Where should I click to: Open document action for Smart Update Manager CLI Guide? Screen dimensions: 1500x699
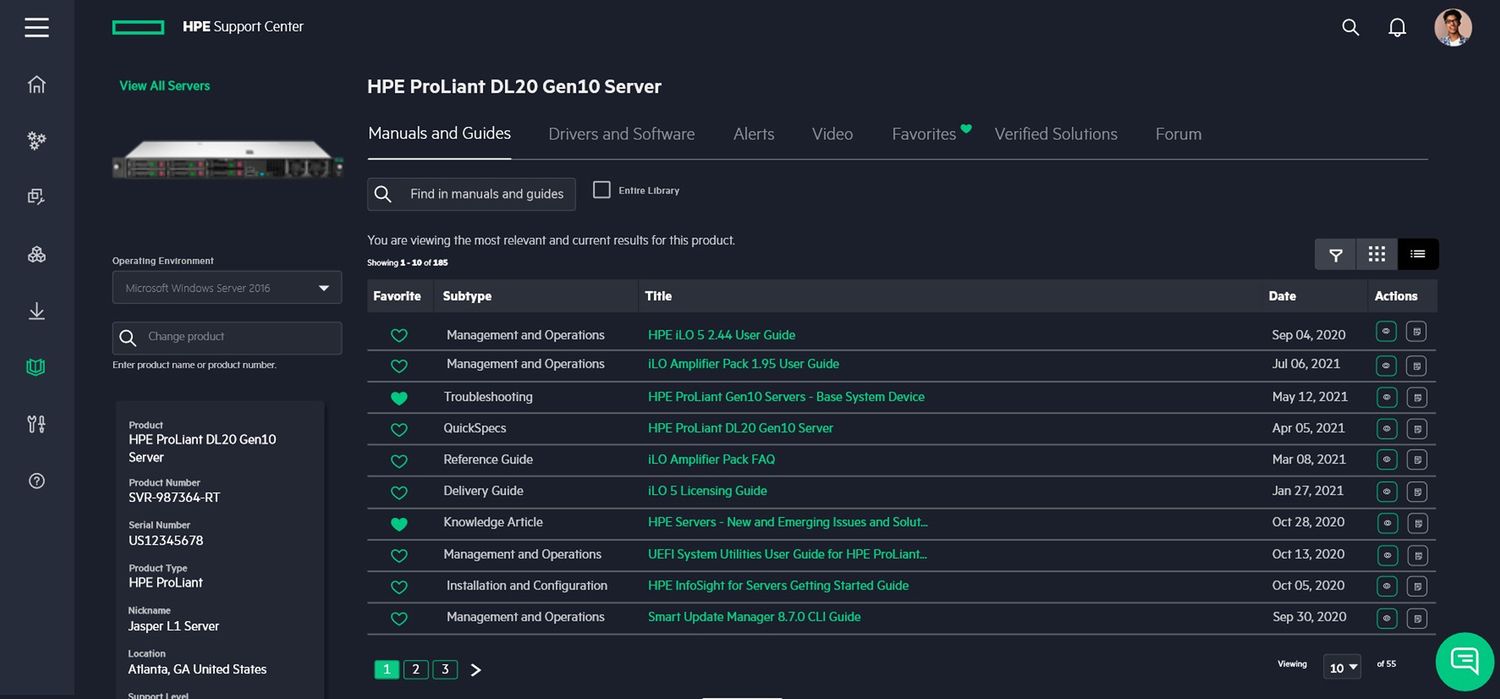pos(1416,618)
